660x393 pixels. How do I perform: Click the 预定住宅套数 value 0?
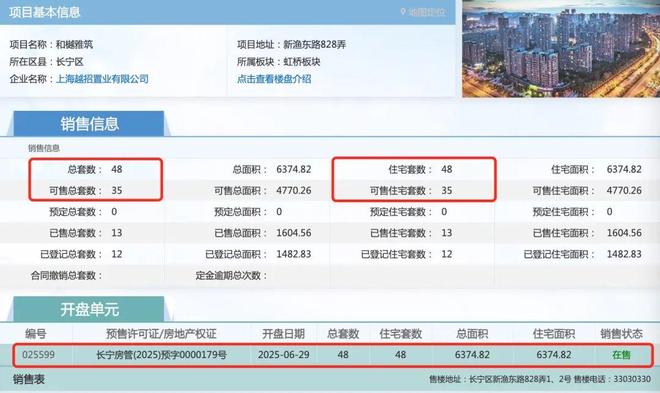444,212
